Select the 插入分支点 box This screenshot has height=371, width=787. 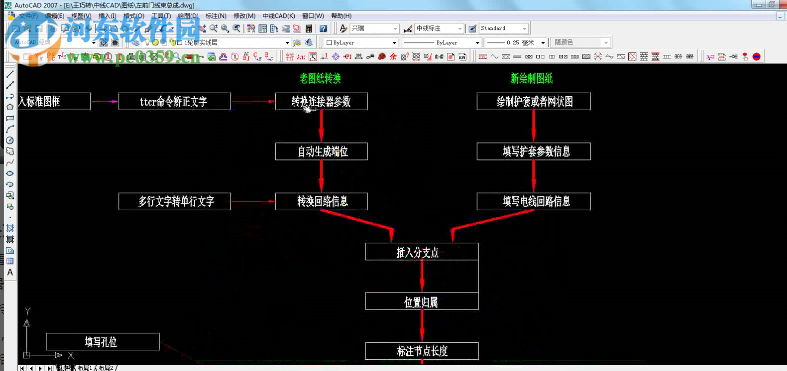coord(422,252)
